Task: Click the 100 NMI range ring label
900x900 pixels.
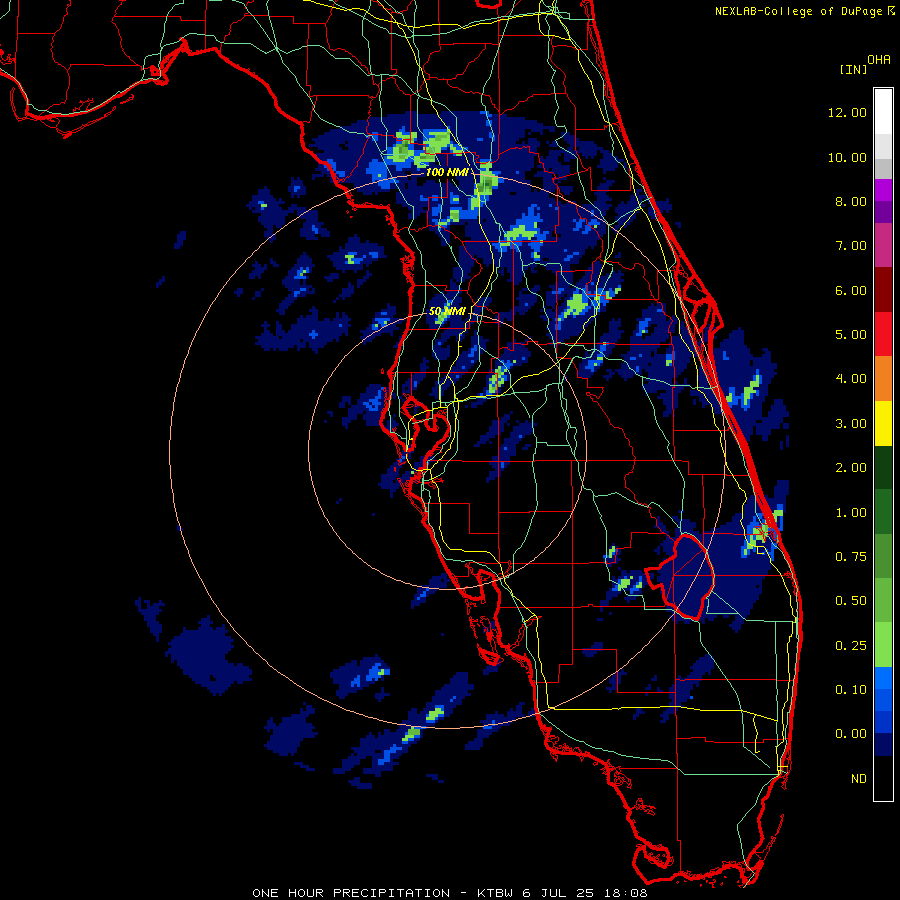Action: [447, 172]
